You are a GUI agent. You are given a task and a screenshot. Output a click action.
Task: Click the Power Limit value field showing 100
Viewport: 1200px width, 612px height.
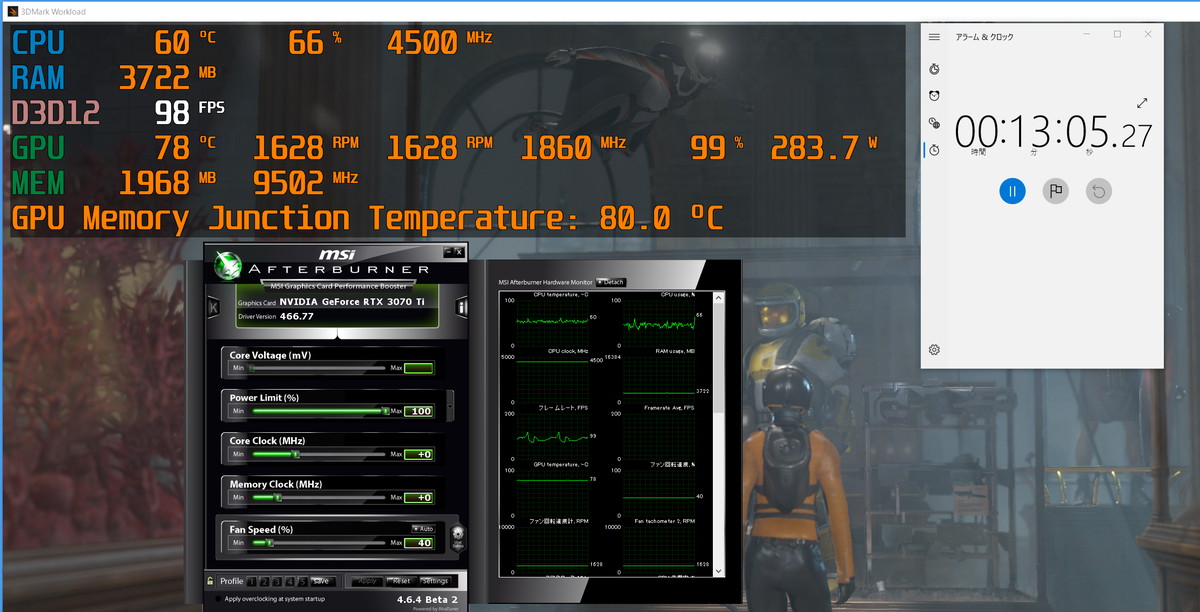[x=419, y=411]
